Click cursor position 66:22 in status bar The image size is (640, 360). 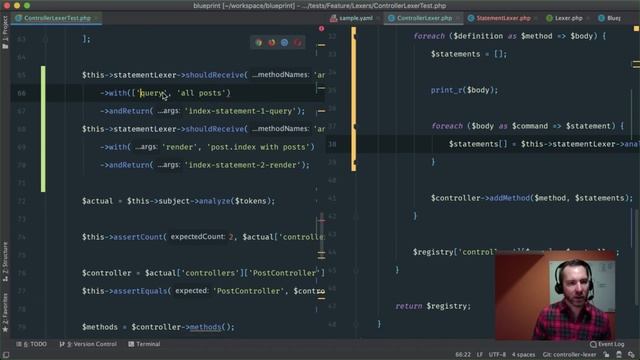click(x=463, y=355)
